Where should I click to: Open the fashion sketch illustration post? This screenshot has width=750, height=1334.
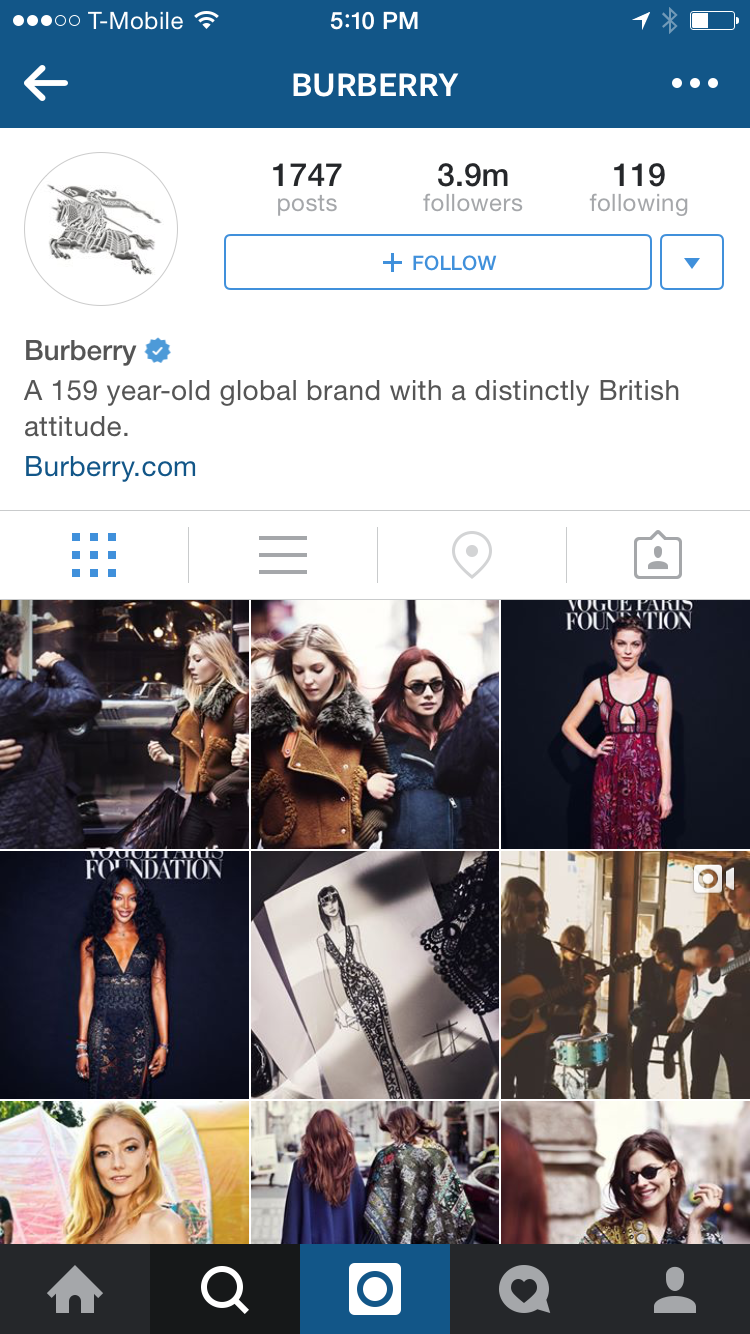point(375,975)
